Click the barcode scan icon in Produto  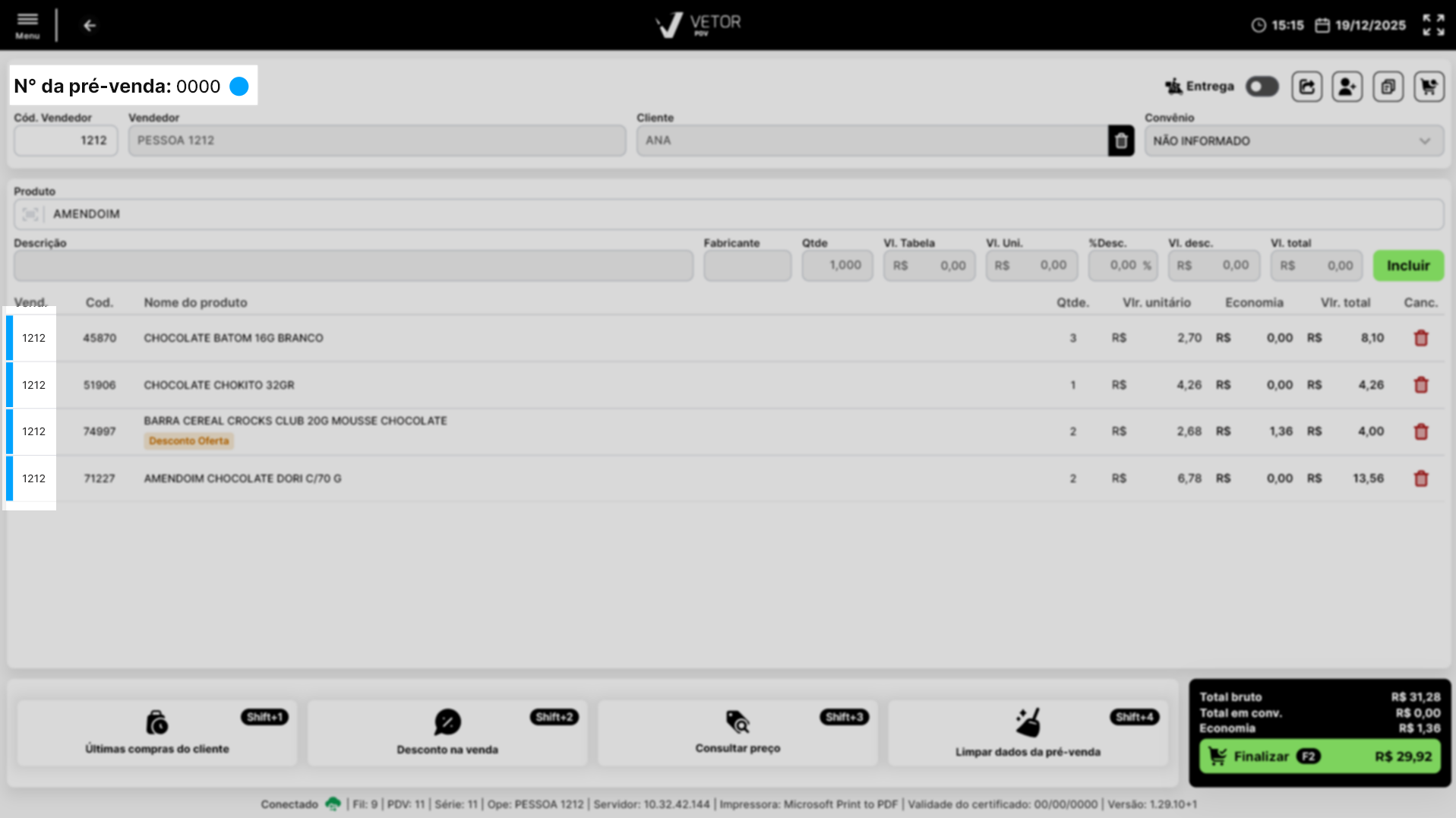tap(30, 214)
